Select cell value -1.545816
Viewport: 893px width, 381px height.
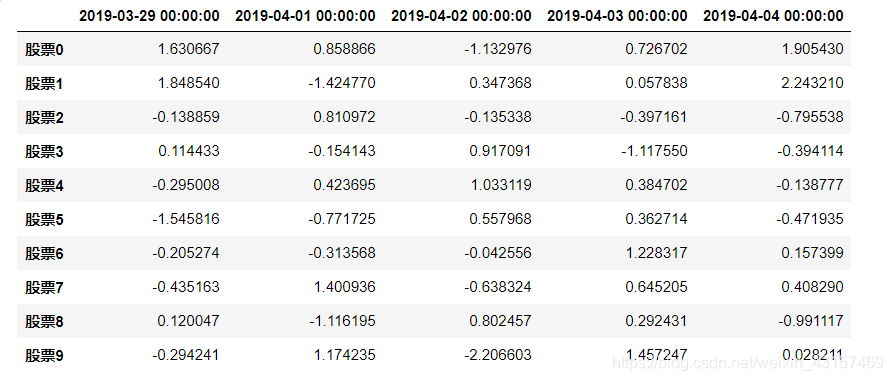186,219
